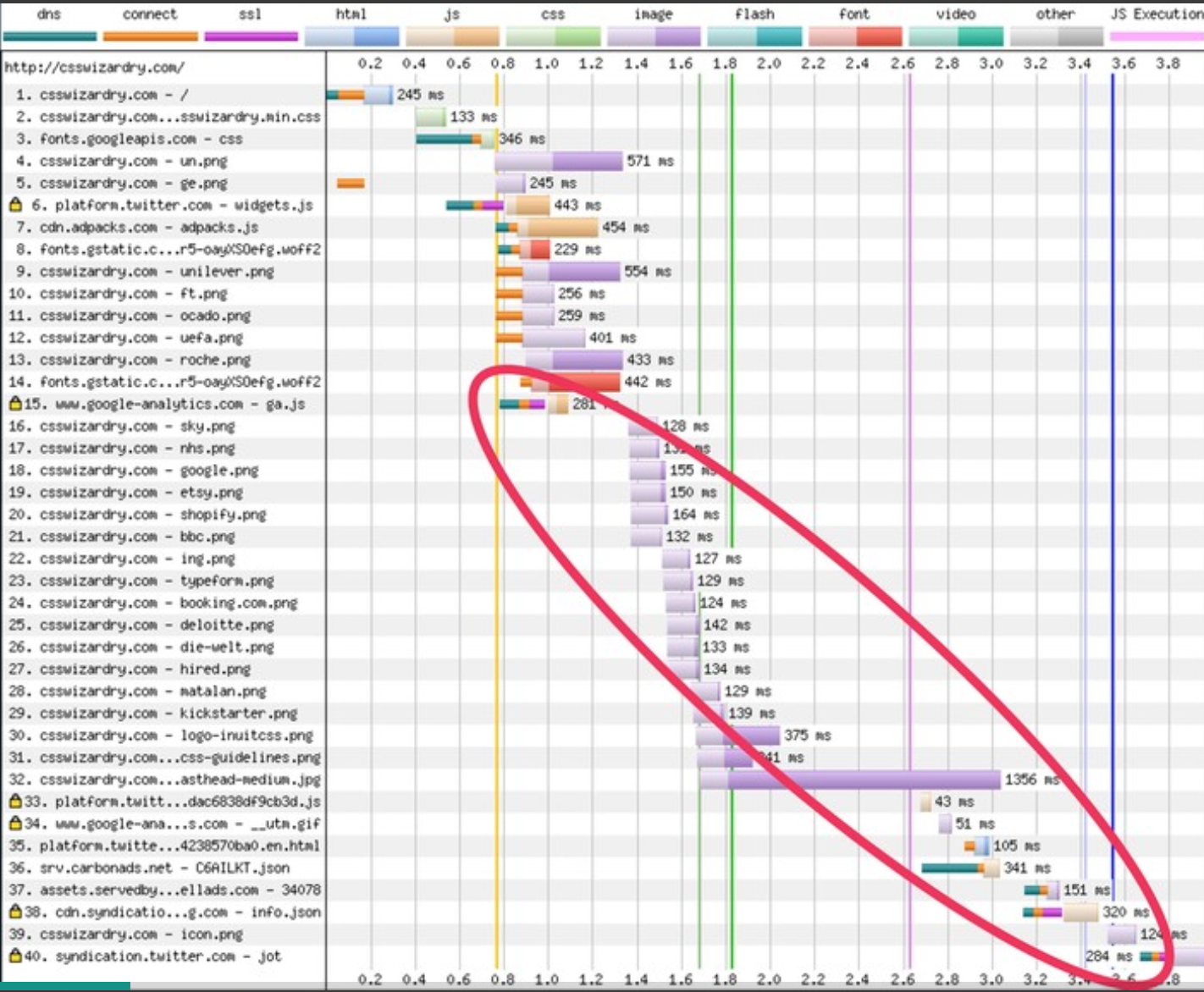The width and height of the screenshot is (1204, 992).
Task: Click the ssl legend color bar
Action: click(x=251, y=36)
